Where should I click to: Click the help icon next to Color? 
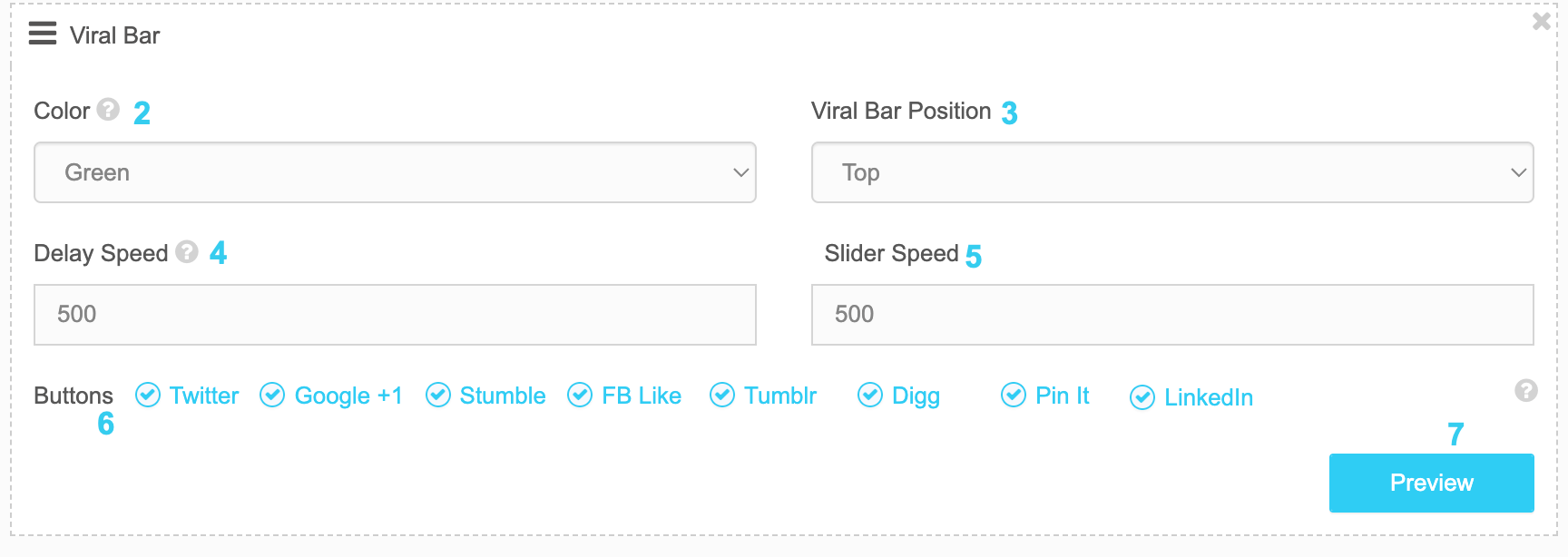108,110
